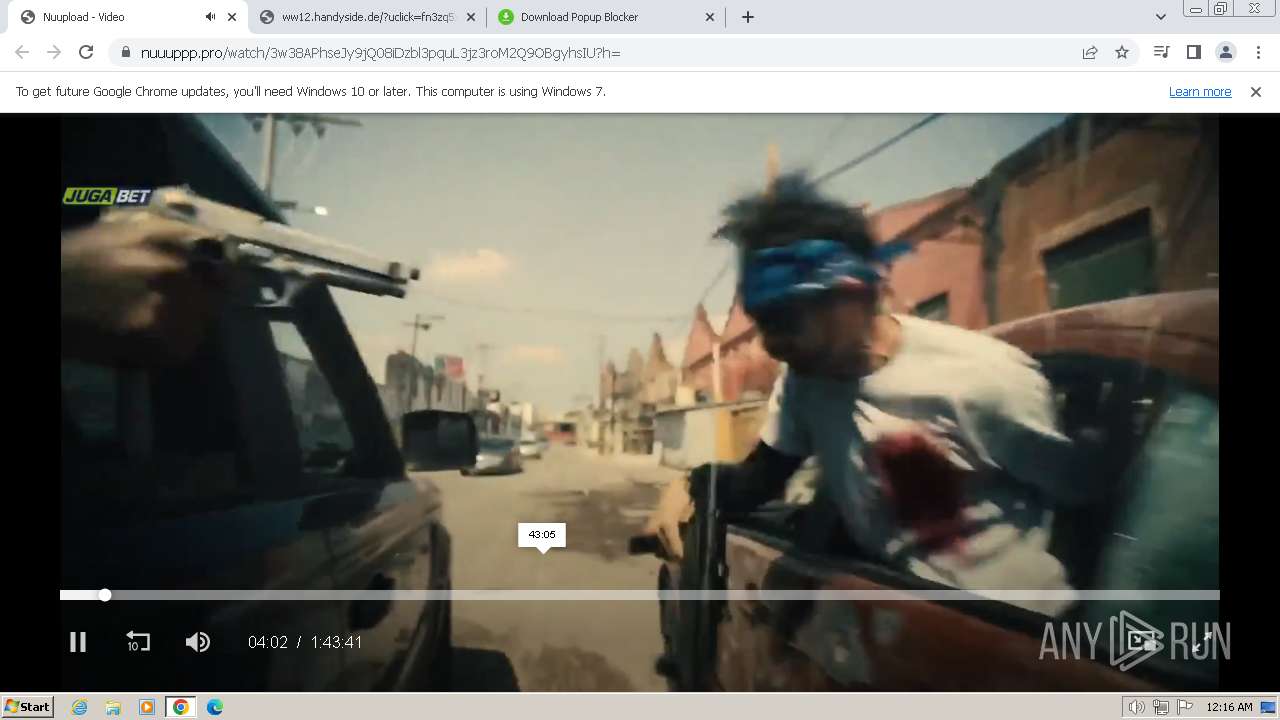Bookmark this page with star icon
Image resolution: width=1280 pixels, height=720 pixels.
click(x=1122, y=52)
